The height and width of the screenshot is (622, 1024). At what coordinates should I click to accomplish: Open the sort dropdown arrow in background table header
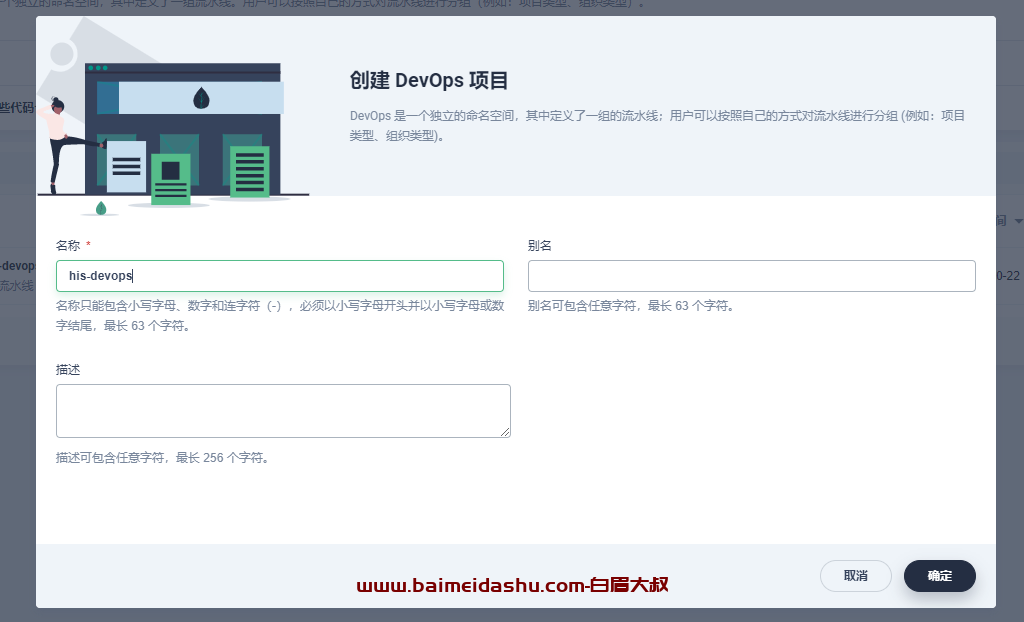click(1018, 221)
